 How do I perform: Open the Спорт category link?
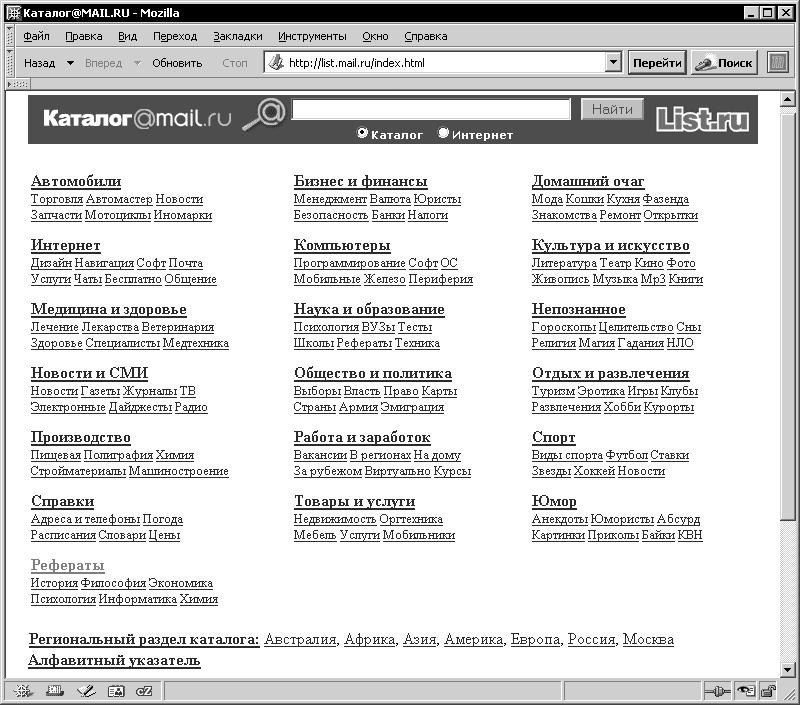[554, 437]
